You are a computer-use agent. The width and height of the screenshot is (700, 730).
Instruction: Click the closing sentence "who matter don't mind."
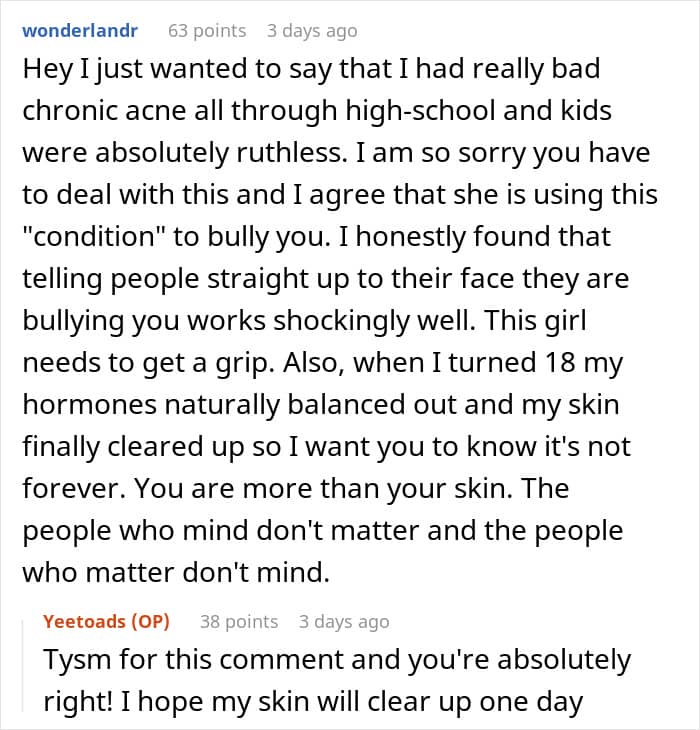[176, 572]
